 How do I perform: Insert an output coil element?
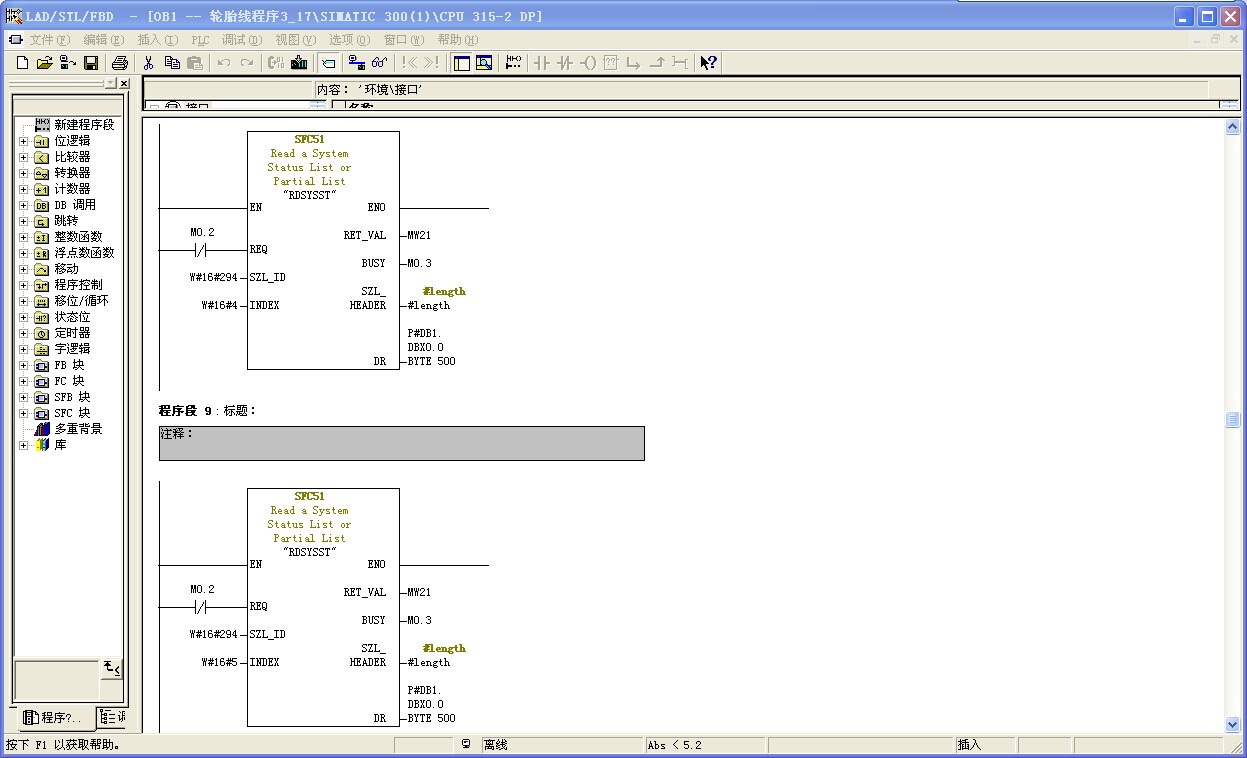point(588,63)
